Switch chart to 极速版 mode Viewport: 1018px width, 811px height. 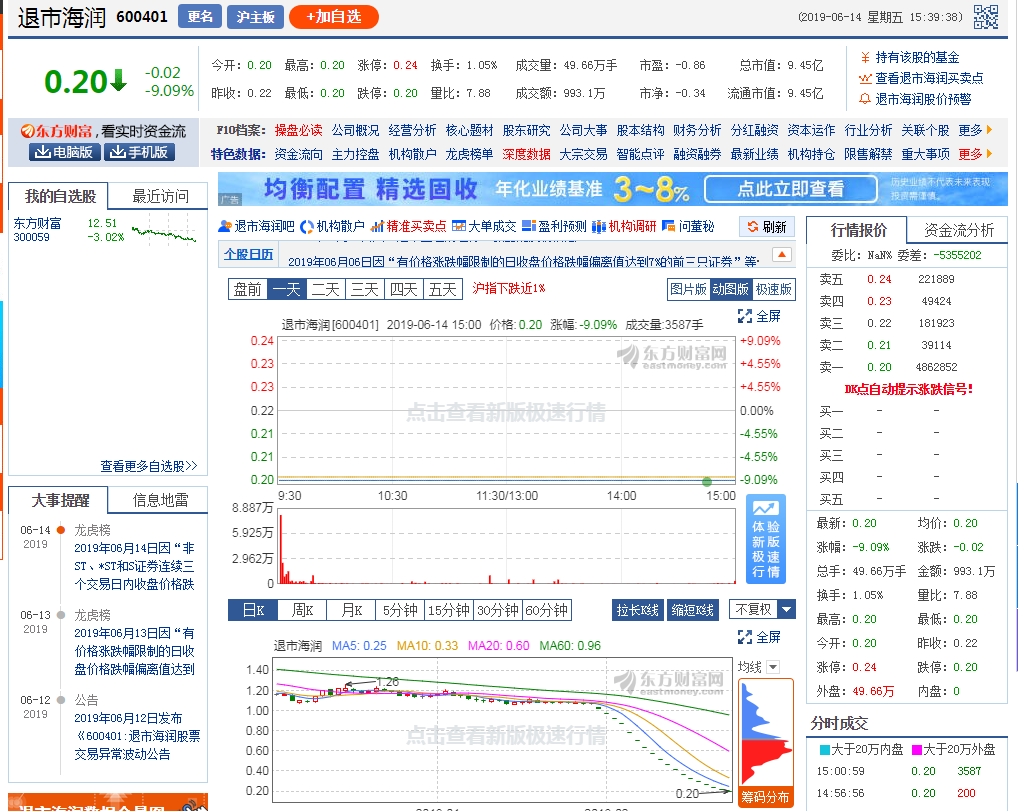click(x=773, y=290)
